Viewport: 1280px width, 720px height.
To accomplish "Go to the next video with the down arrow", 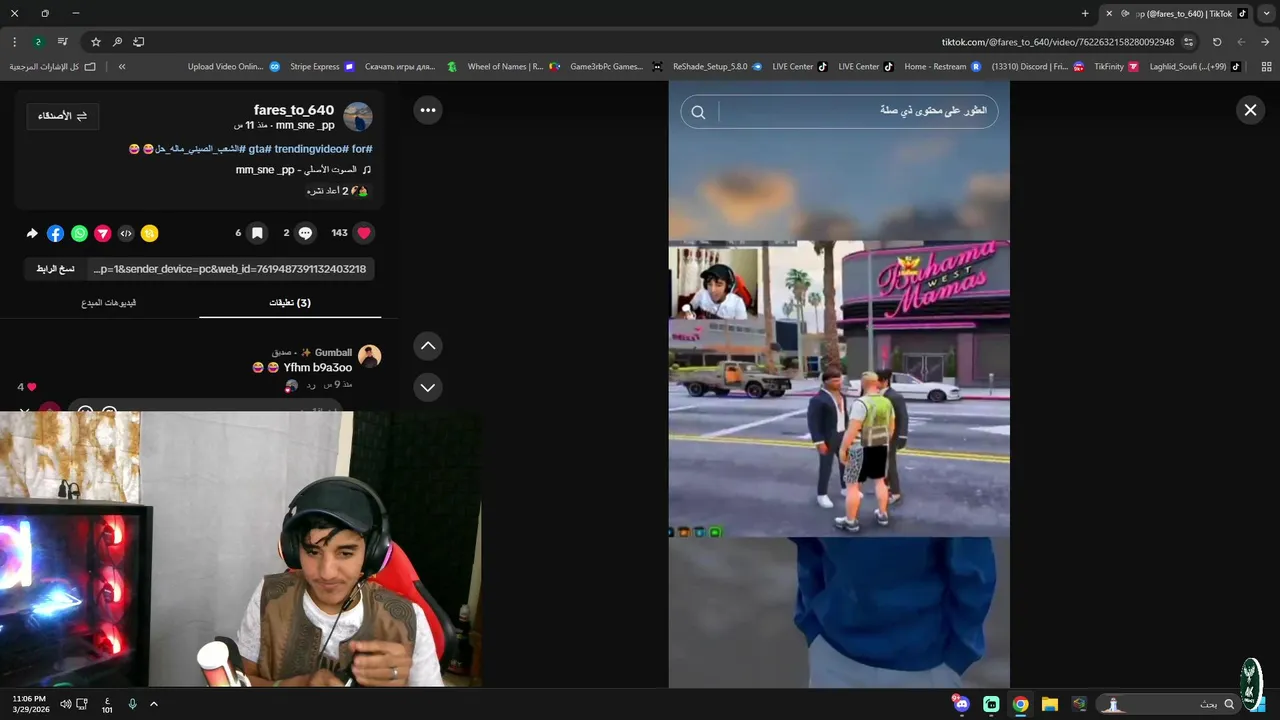I will point(428,387).
